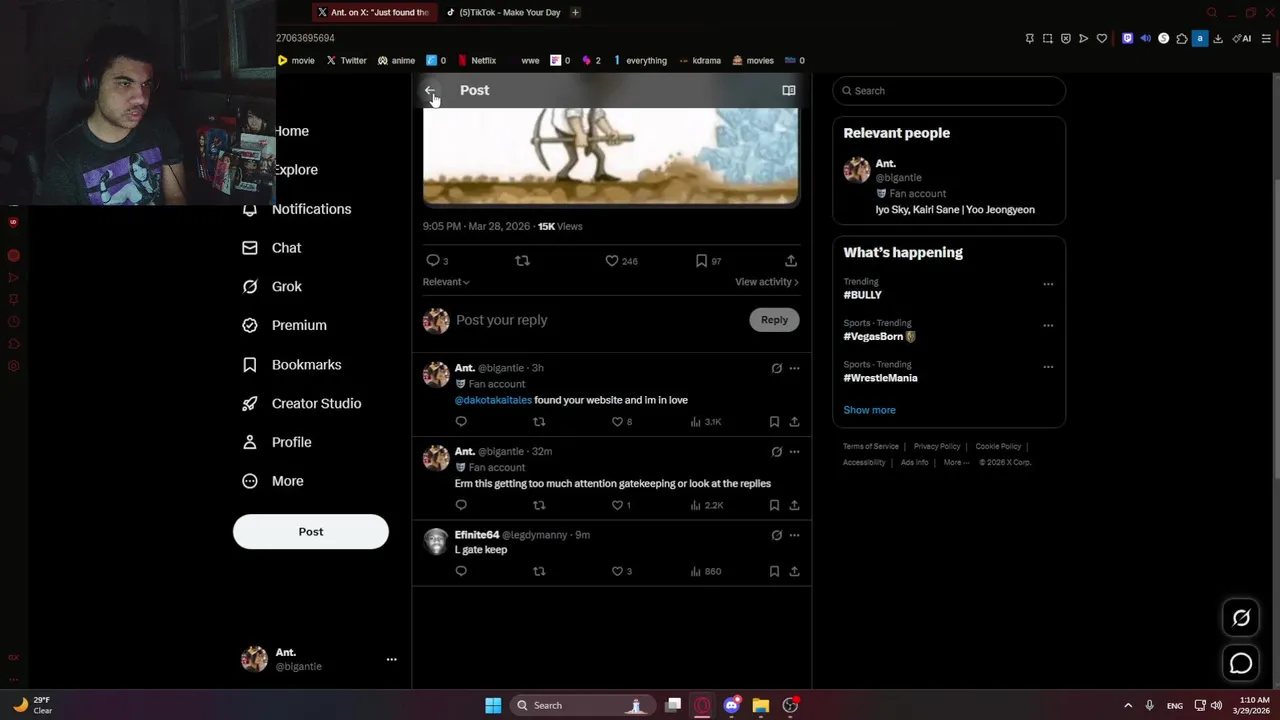
Task: Repost the main post
Action: [x=522, y=260]
